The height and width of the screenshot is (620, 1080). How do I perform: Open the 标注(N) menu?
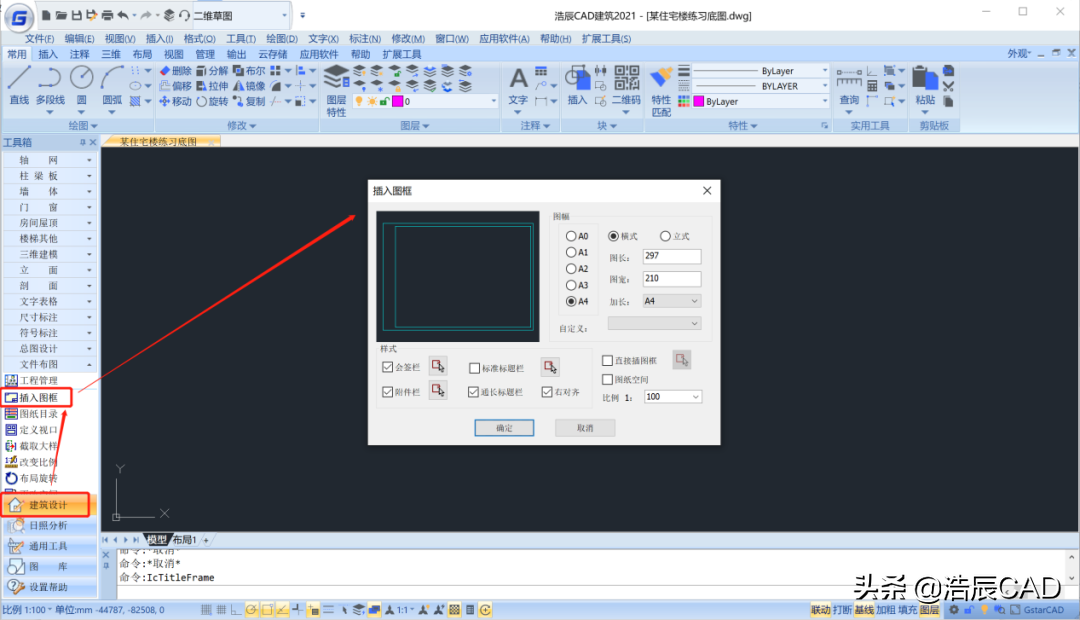364,39
